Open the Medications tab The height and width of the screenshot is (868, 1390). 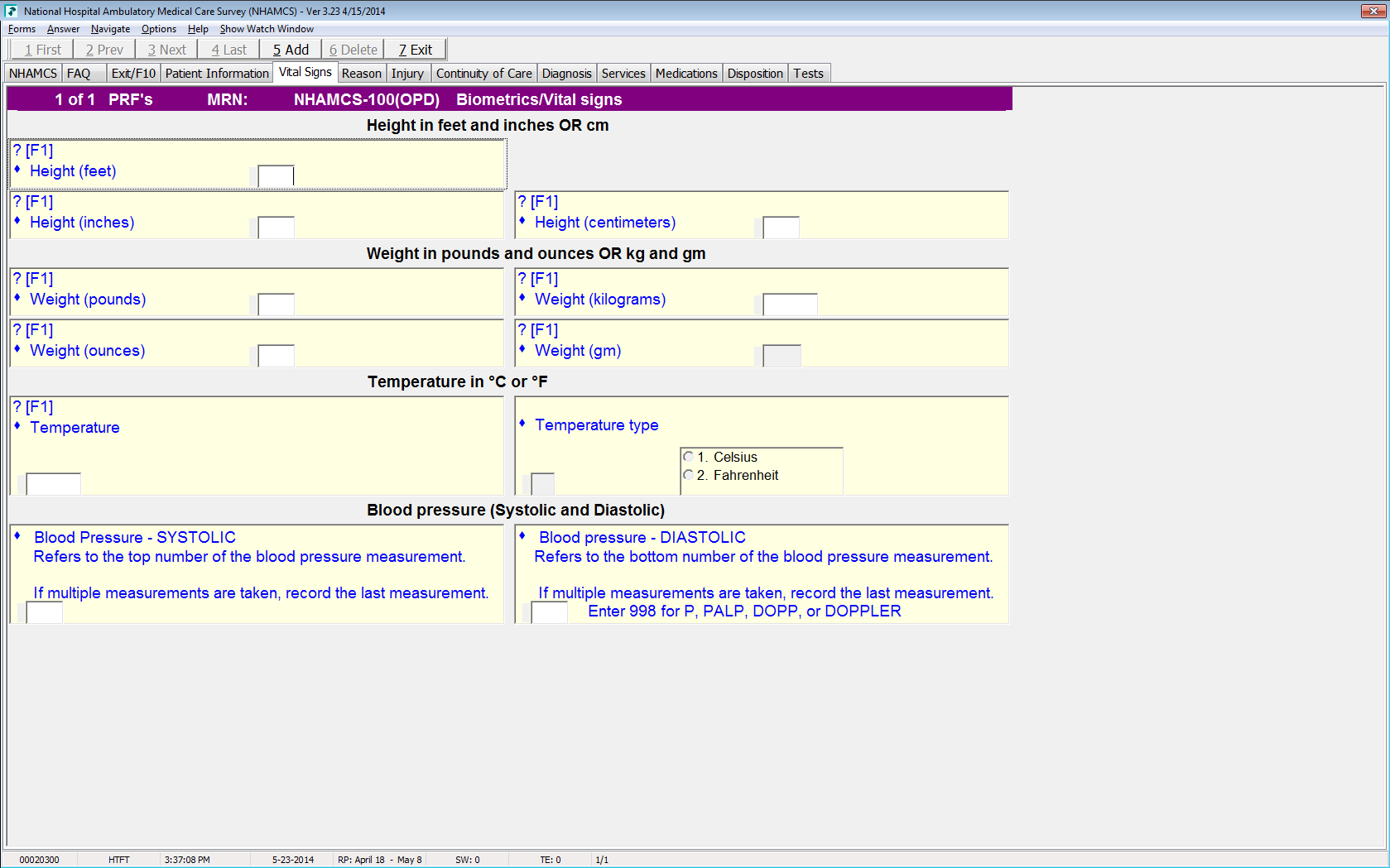coord(686,74)
